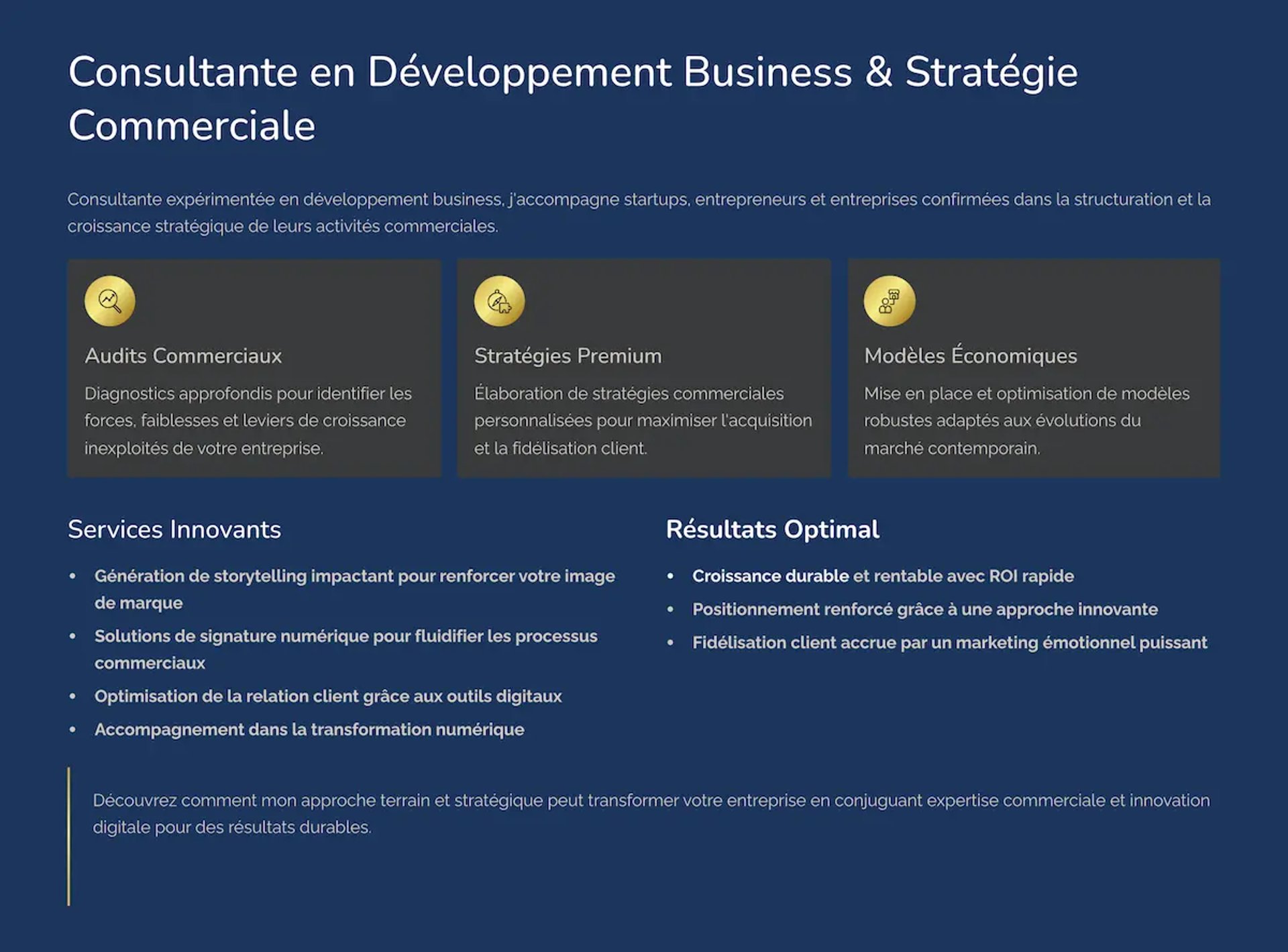Click the gold Modèles Économiques team icon
Screen dimensions: 1288x952
pos(889,301)
